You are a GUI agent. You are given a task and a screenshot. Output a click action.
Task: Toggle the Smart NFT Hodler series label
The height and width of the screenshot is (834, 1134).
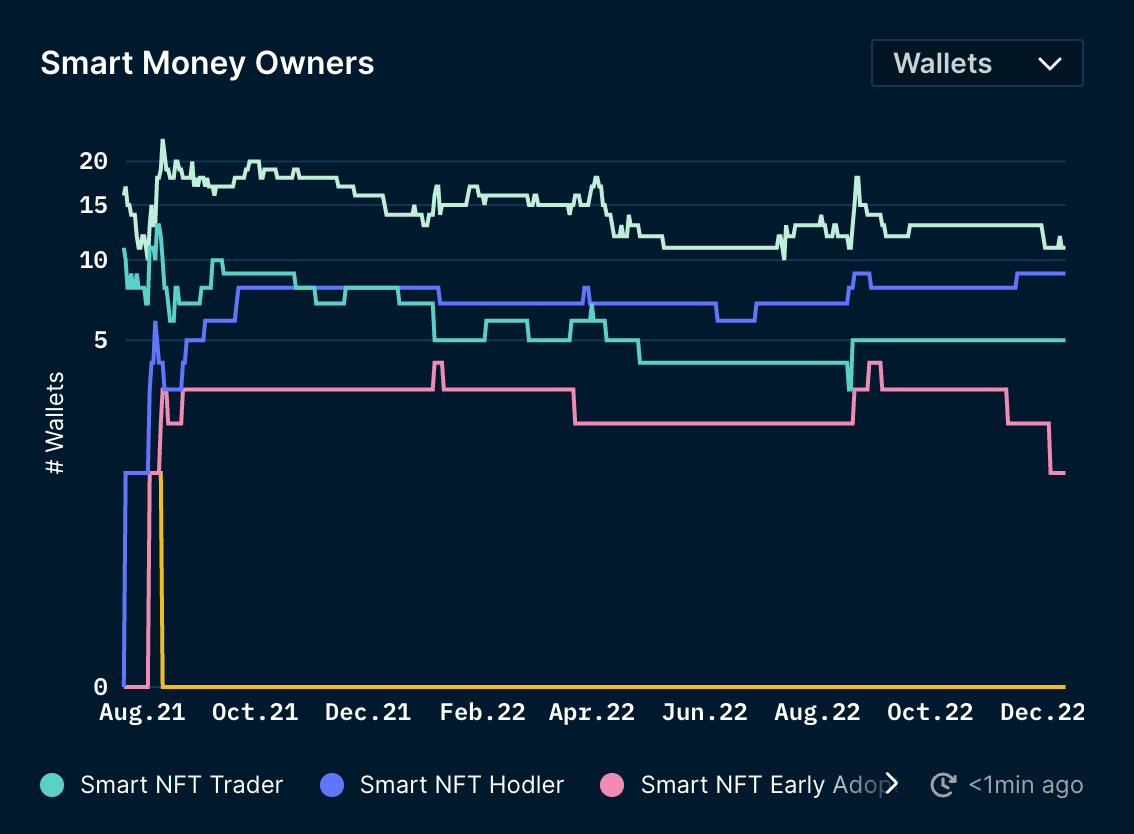click(x=461, y=785)
